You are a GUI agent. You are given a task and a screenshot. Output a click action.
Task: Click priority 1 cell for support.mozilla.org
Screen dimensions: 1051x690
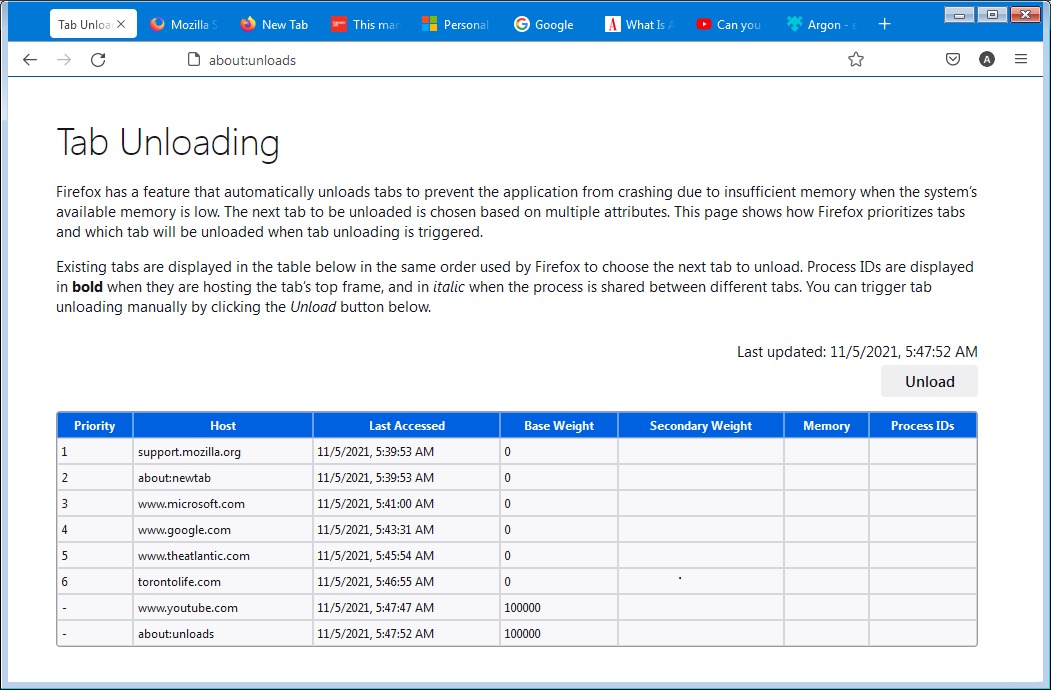(95, 452)
